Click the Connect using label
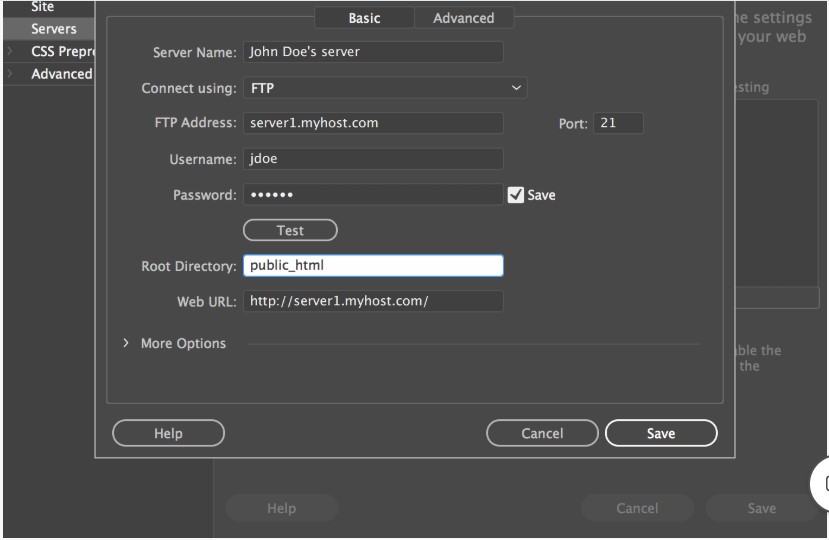The height and width of the screenshot is (540, 829). (x=189, y=88)
